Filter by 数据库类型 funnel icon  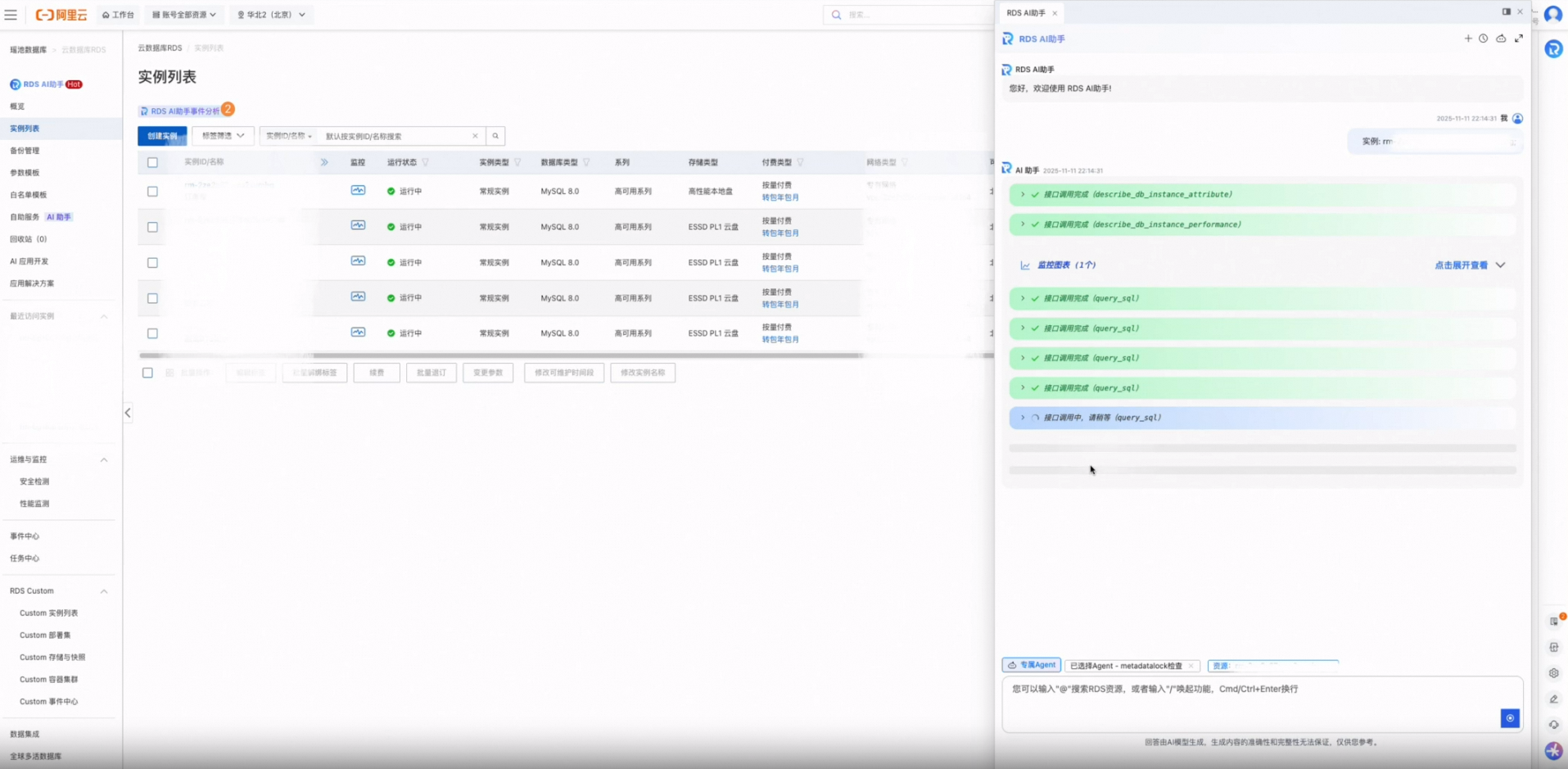(x=586, y=162)
